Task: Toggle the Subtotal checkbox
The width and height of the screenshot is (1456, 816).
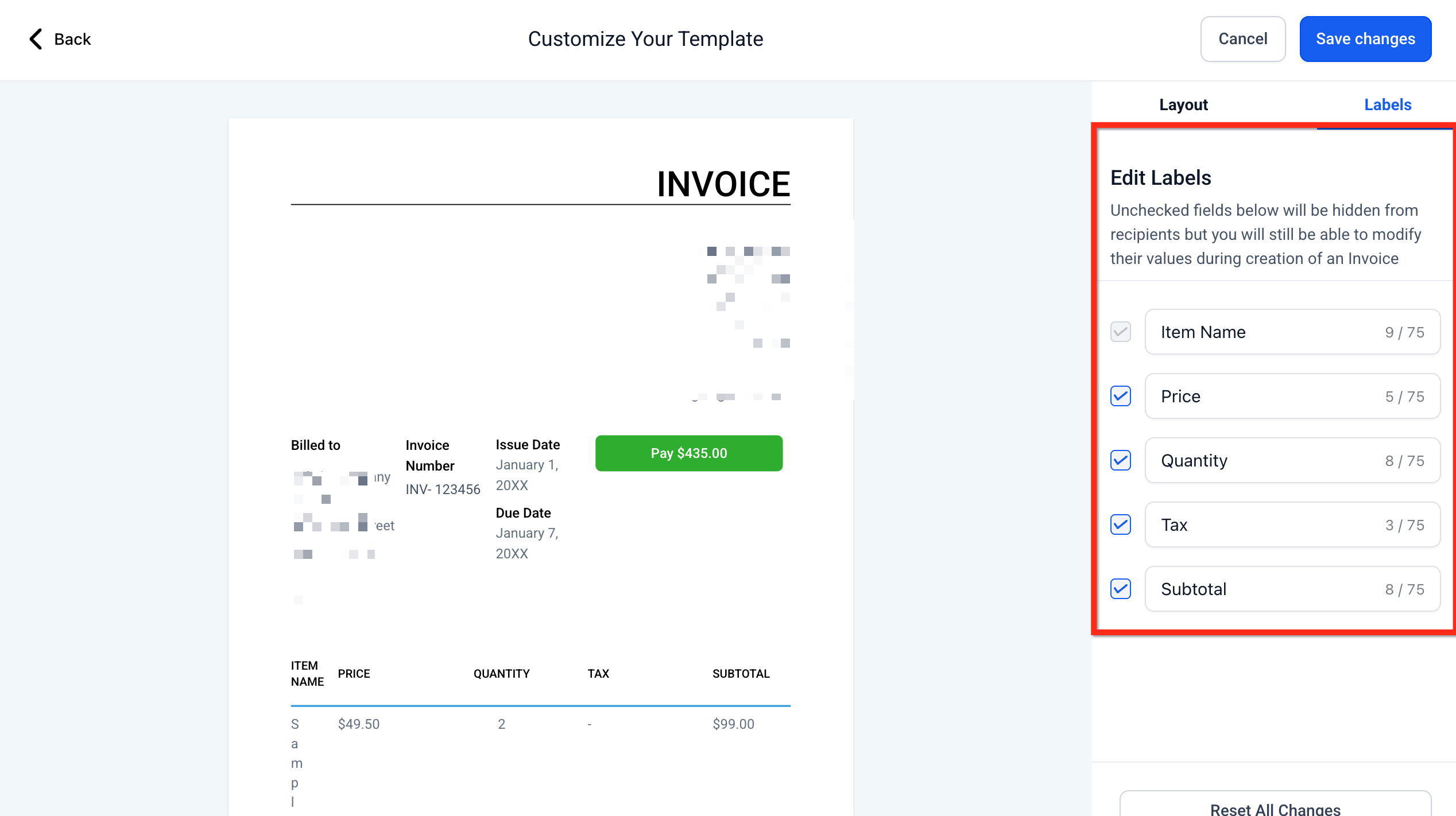Action: point(1120,589)
